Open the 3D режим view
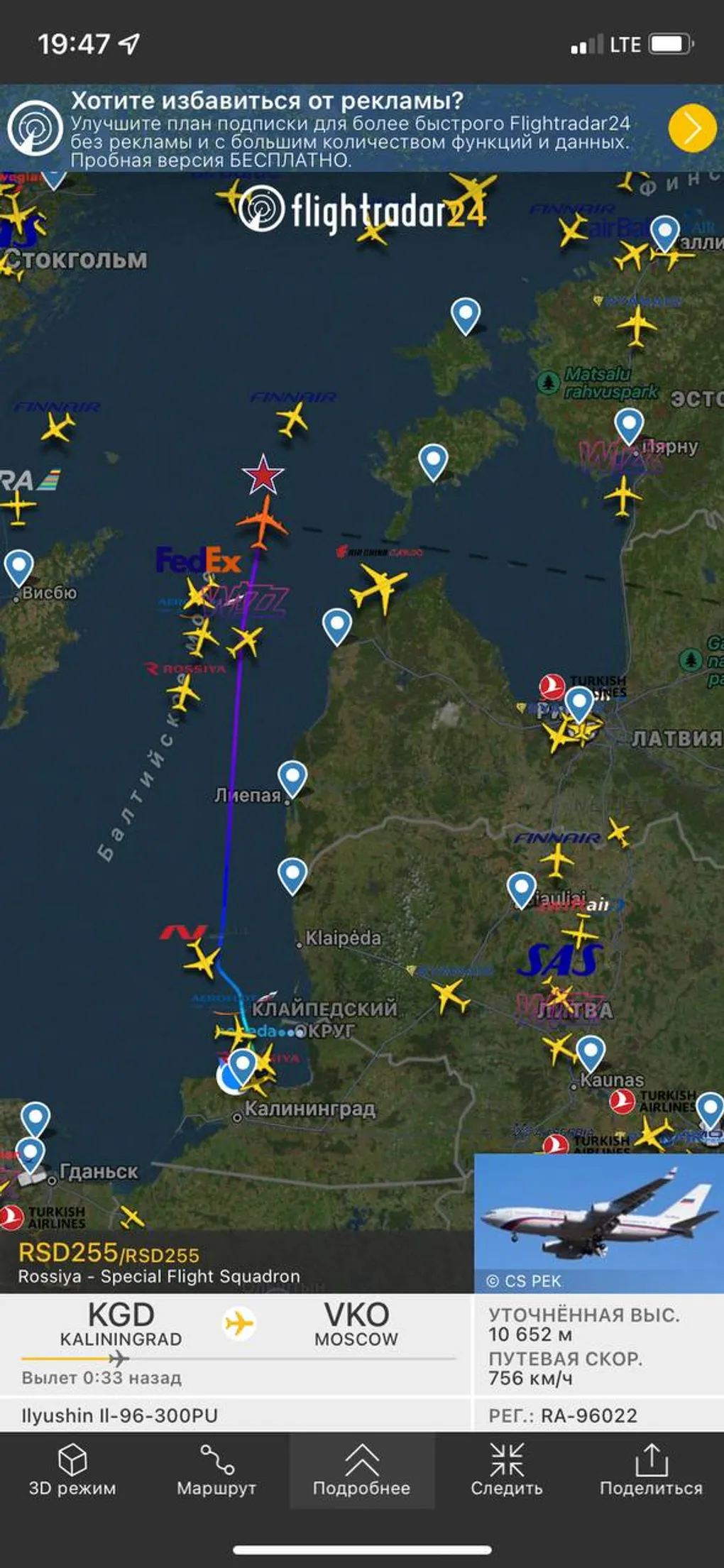Viewport: 724px width, 1568px height. [72, 1469]
